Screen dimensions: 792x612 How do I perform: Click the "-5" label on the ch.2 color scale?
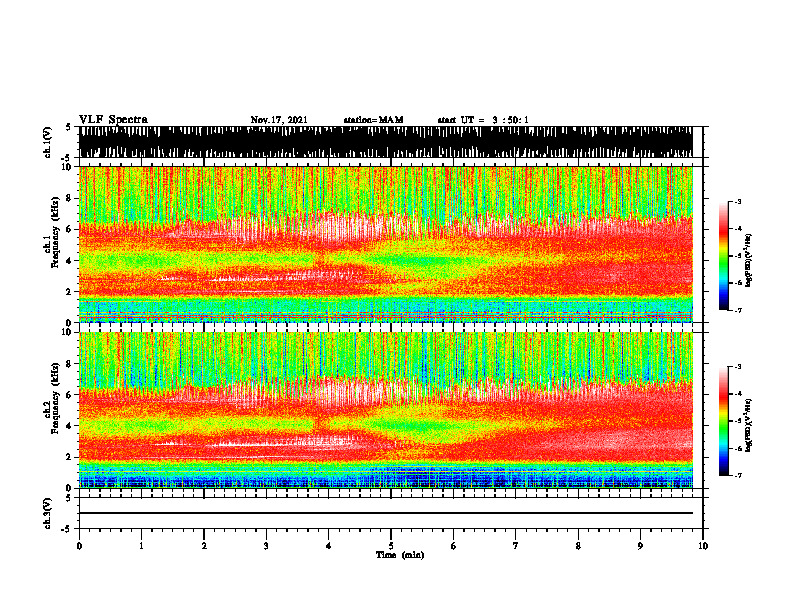[738, 421]
